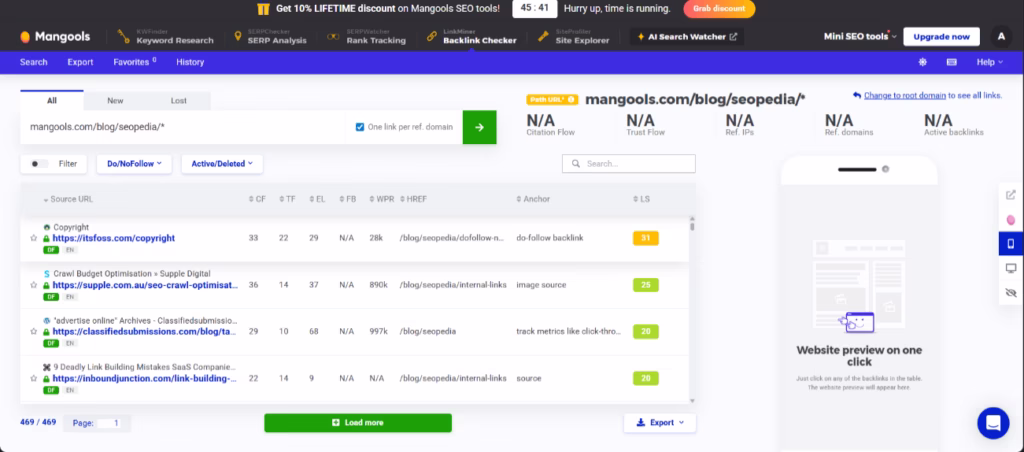Open SERPWatcher Rank Tracking tool

367,37
